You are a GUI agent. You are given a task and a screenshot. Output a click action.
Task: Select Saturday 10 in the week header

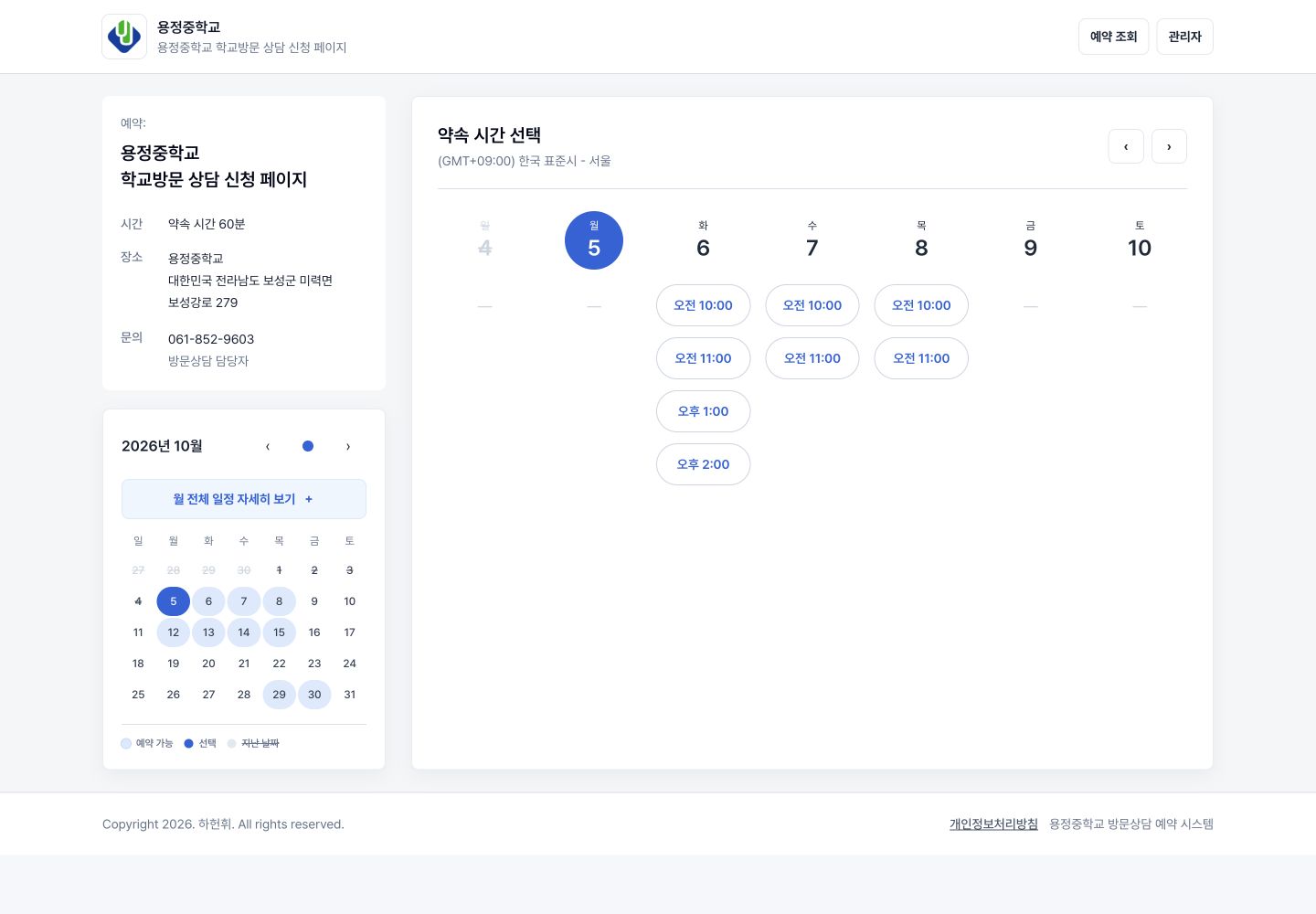[x=1140, y=240]
